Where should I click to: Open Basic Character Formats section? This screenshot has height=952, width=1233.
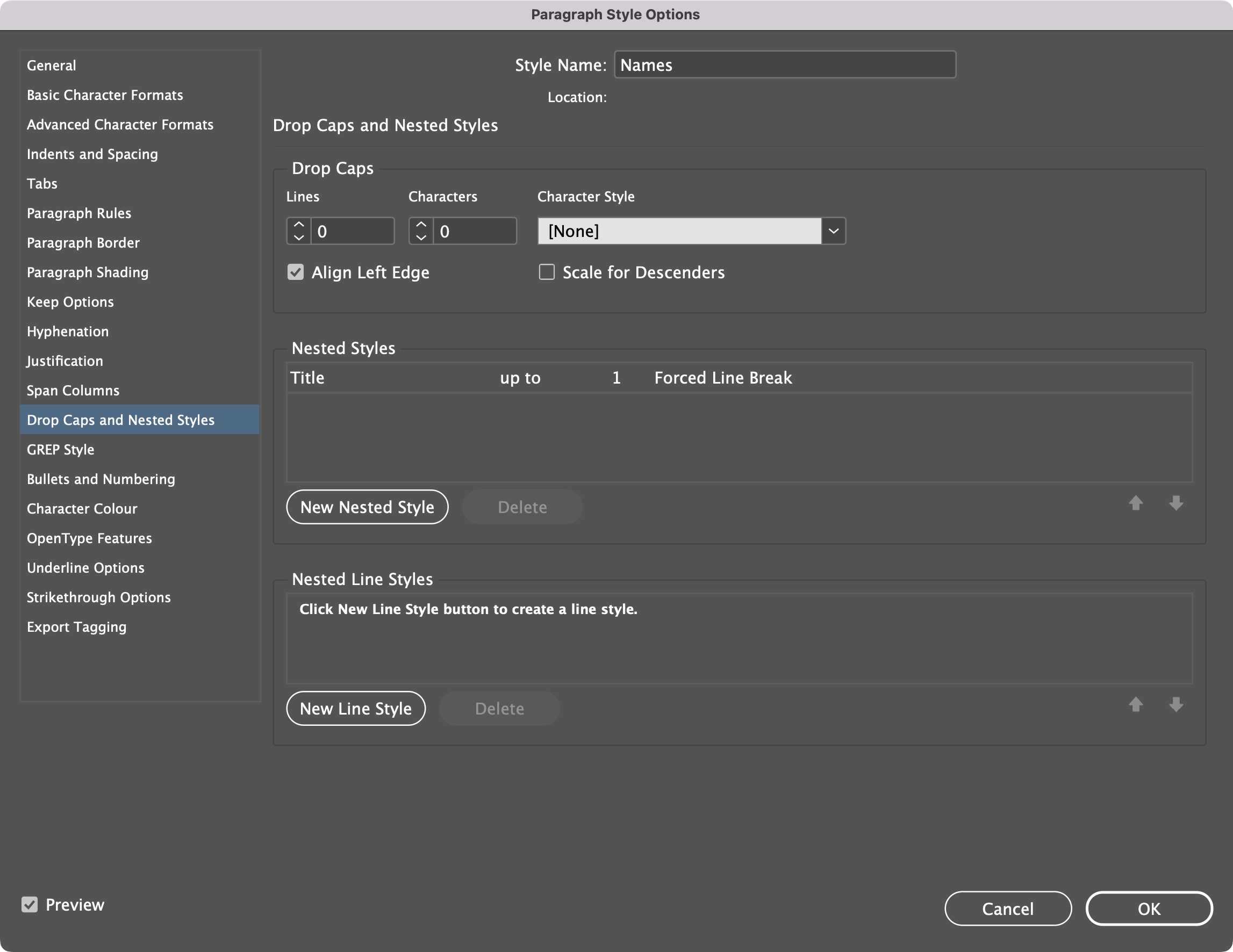[105, 95]
